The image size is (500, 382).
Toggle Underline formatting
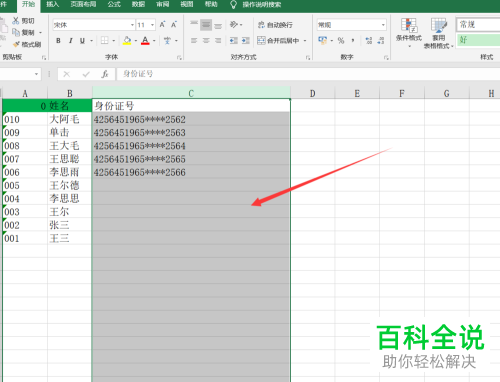(x=82, y=41)
